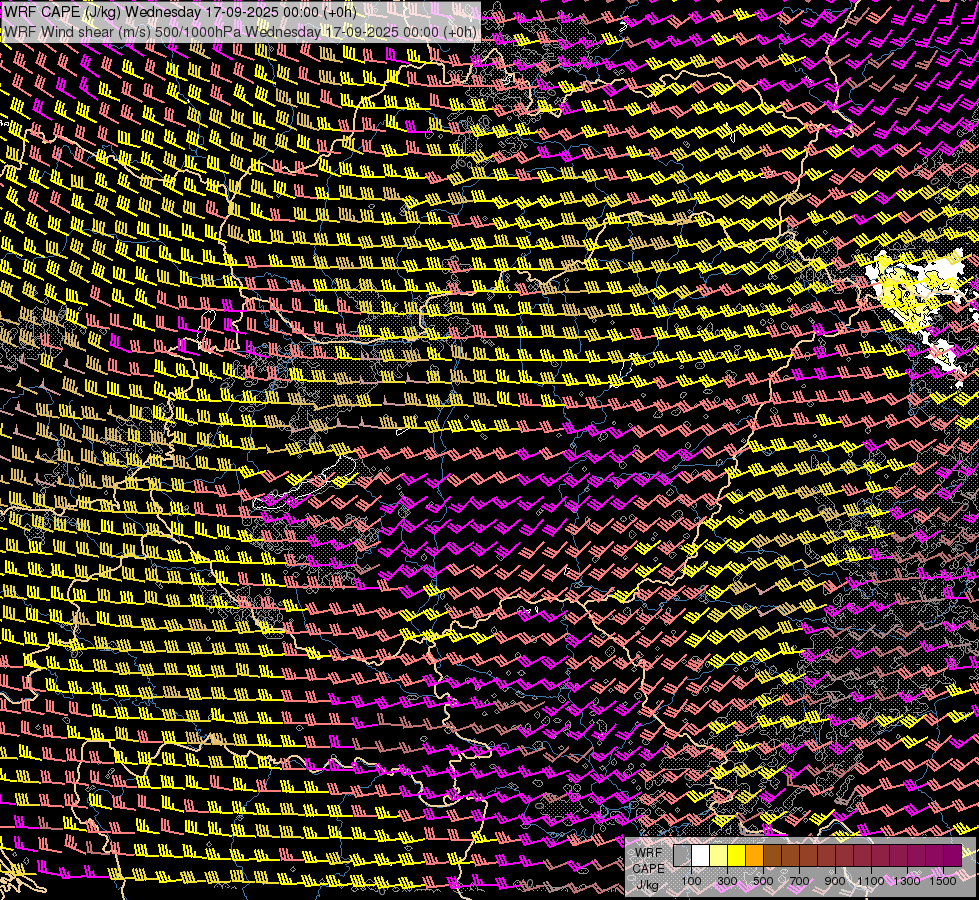
Task: Click the WRF Wind shear title line
Action: [x=240, y=31]
